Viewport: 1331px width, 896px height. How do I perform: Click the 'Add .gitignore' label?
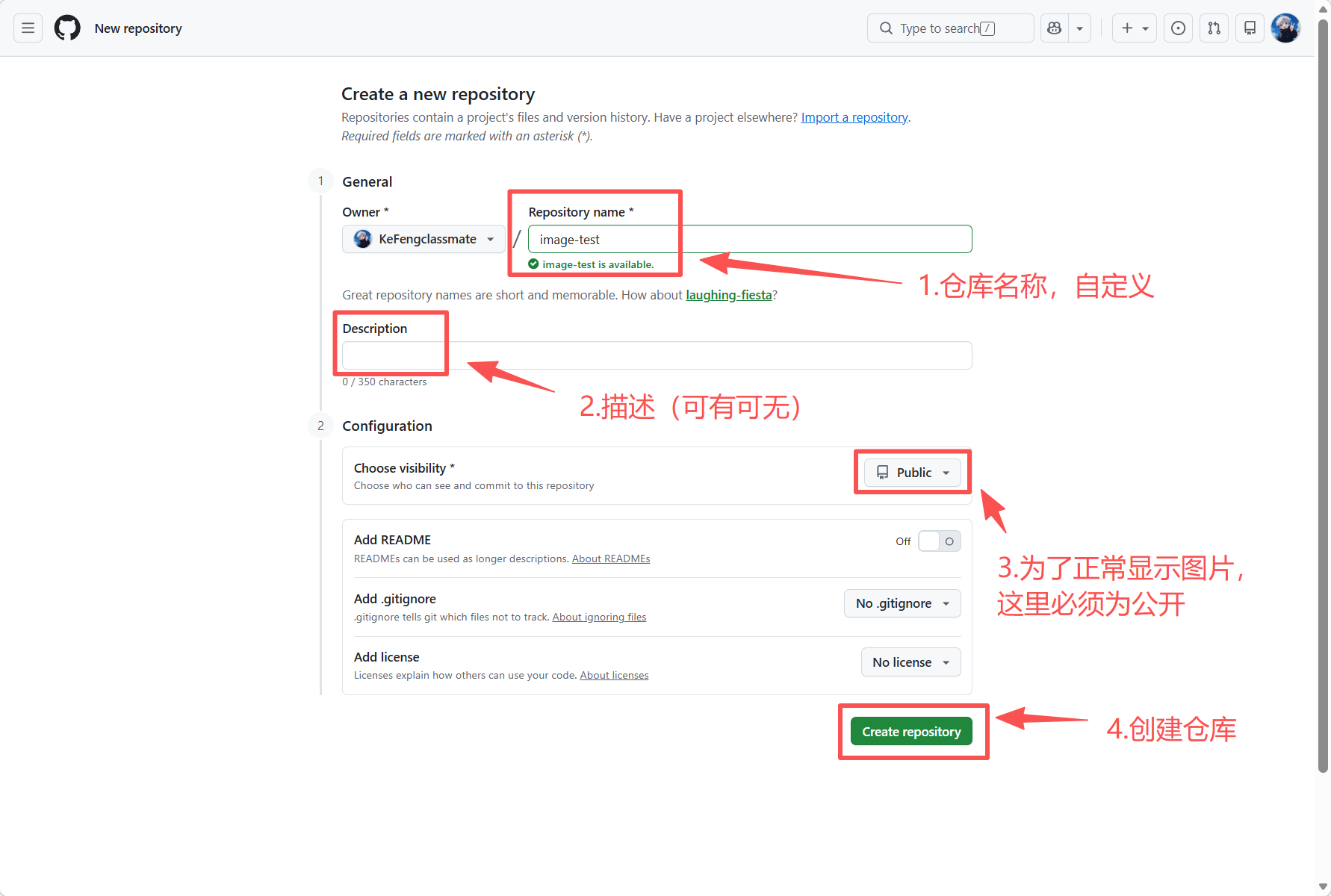pyautogui.click(x=394, y=599)
